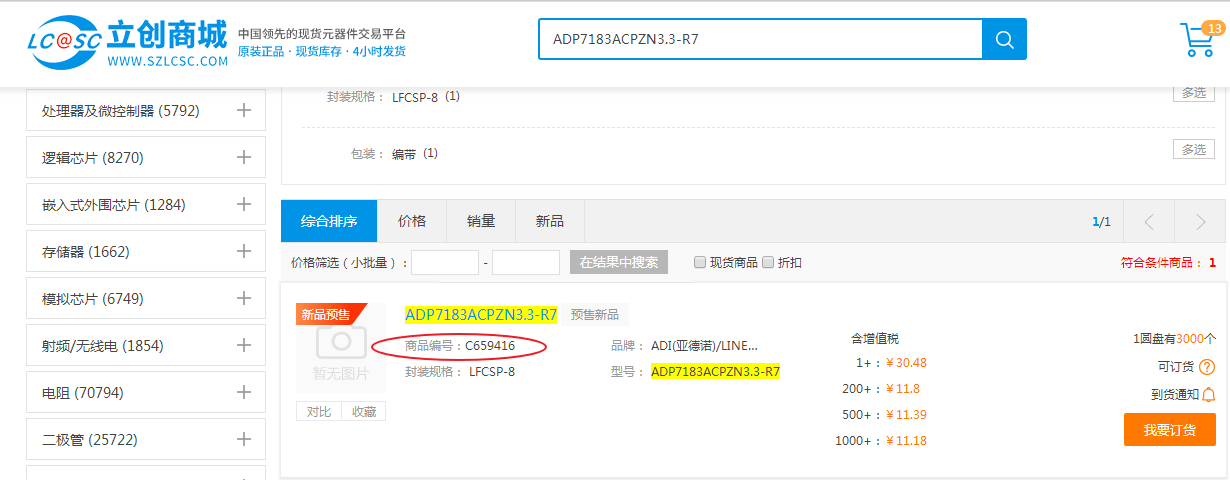Click the 符合条件商品 count text
This screenshot has width=1230, height=480.
(x=1169, y=263)
